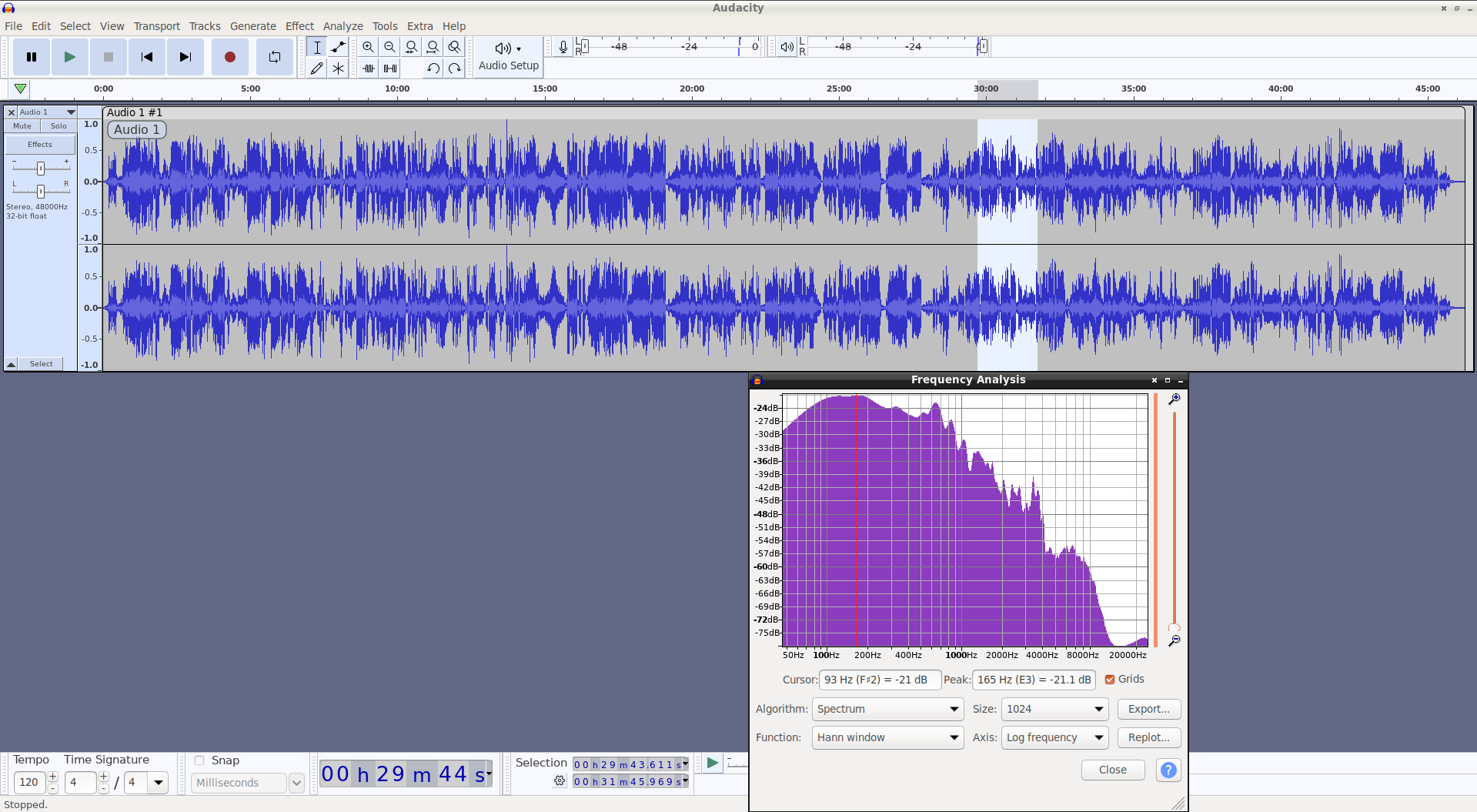Open the File menu
The width and height of the screenshot is (1477, 812).
click(x=13, y=26)
